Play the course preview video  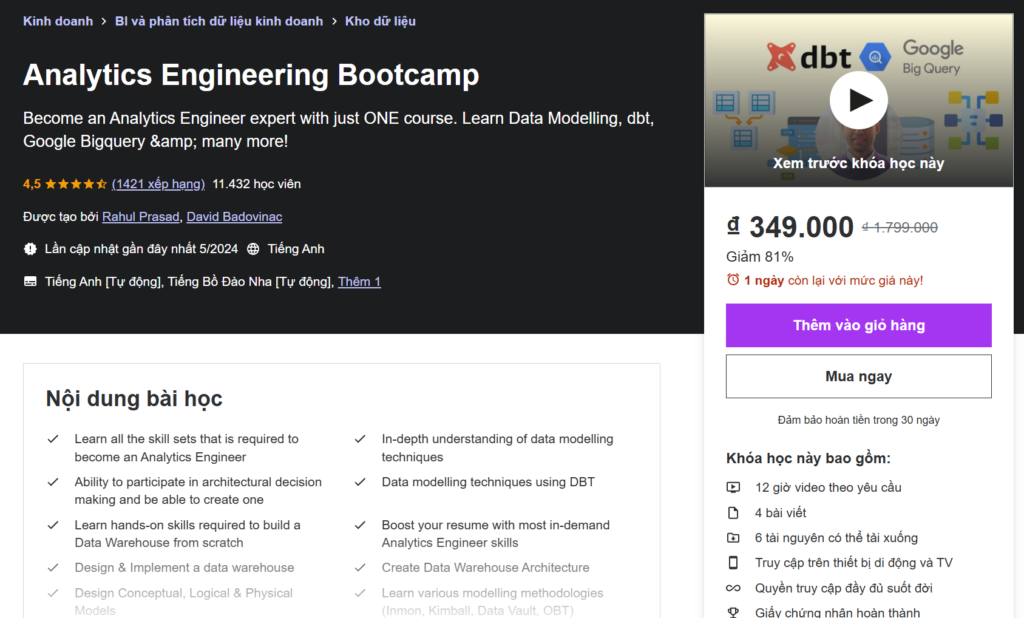point(858,100)
